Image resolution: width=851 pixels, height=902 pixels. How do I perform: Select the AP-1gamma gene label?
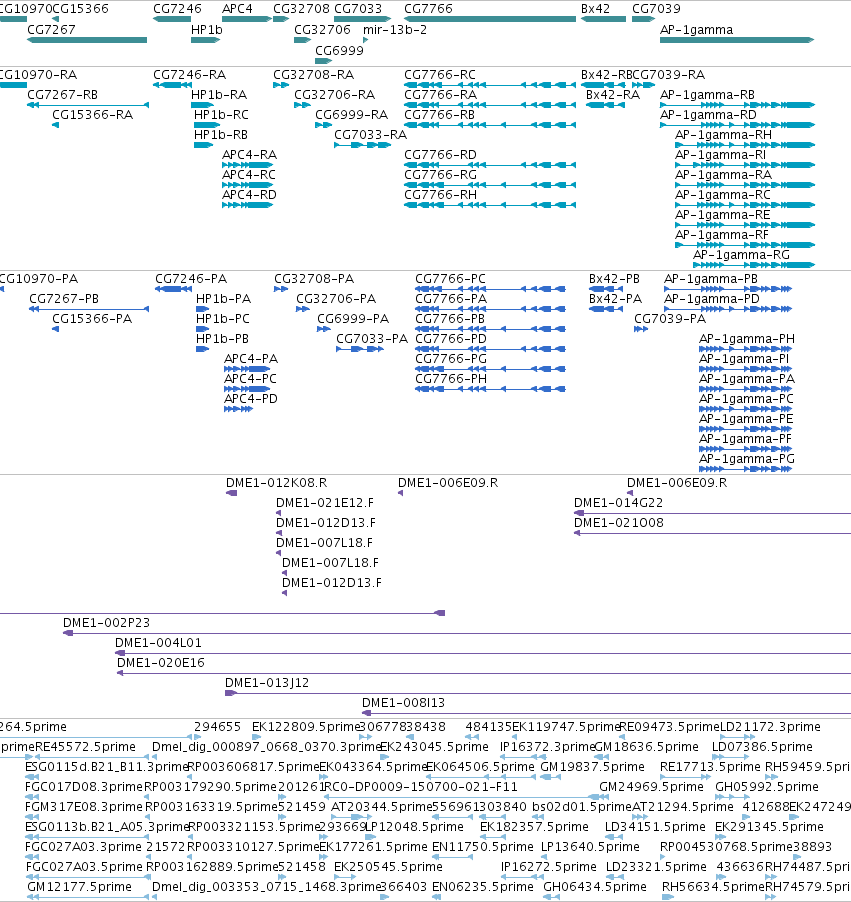pos(696,30)
